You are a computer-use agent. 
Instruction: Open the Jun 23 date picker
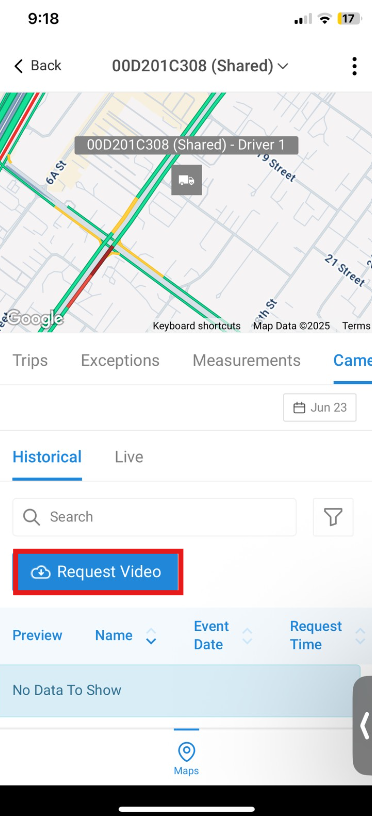click(x=319, y=407)
